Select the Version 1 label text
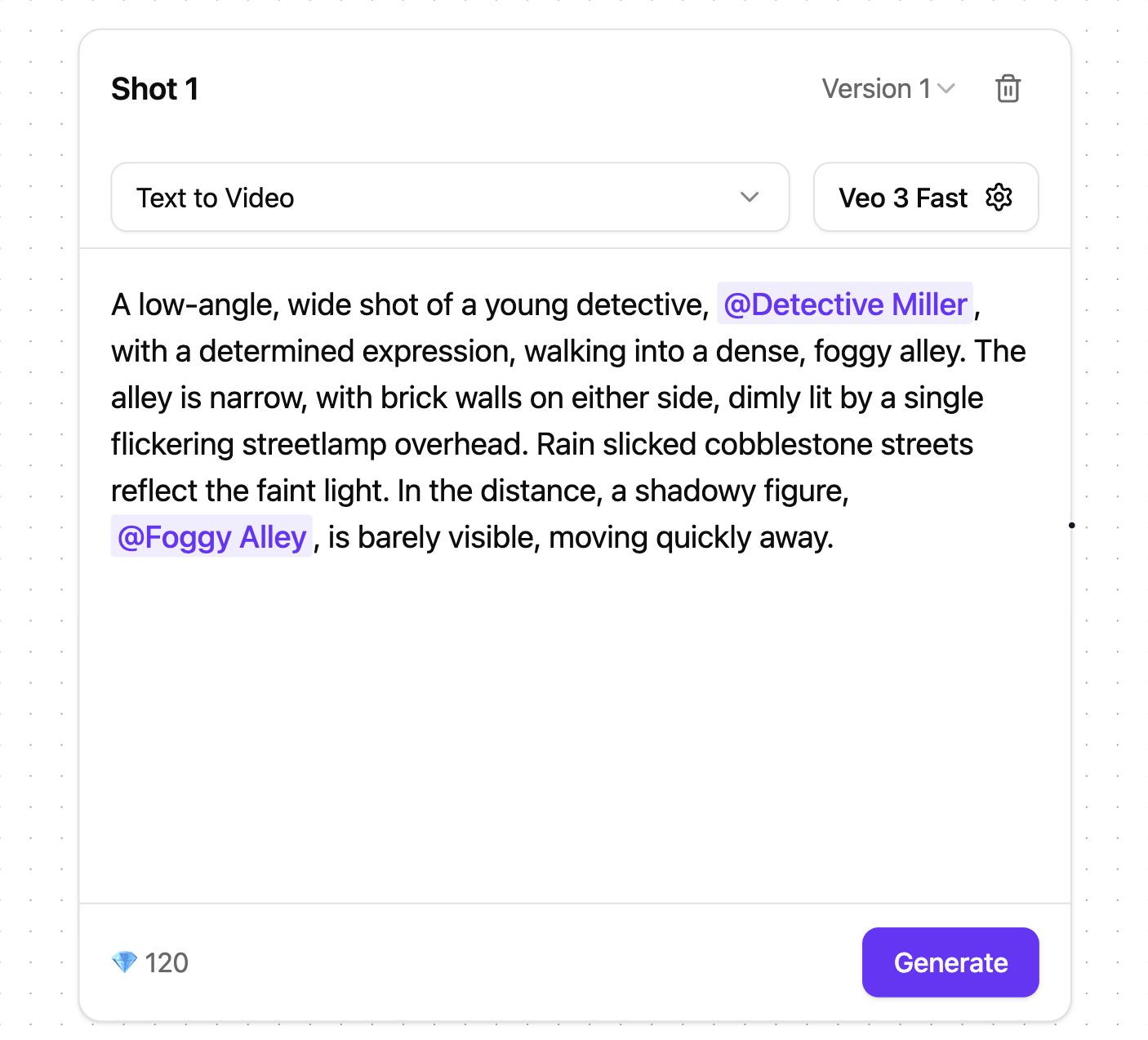 (875, 88)
